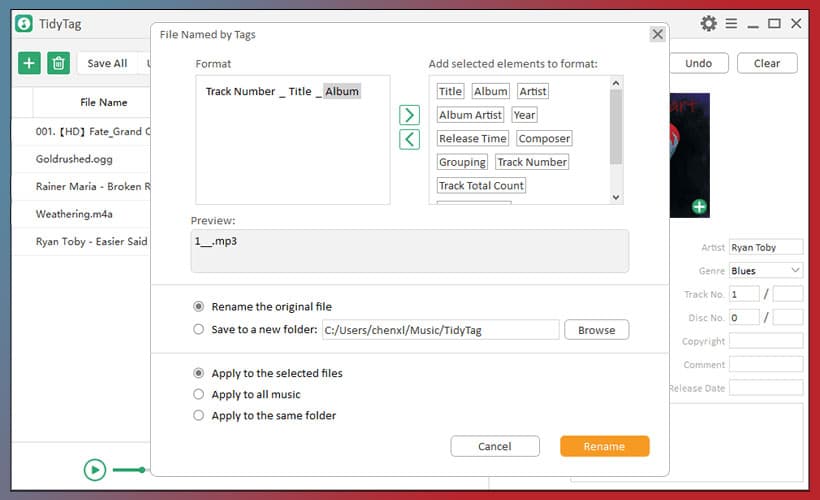The width and height of the screenshot is (820, 500).
Task: Open the settings gear icon
Action: coord(708,24)
